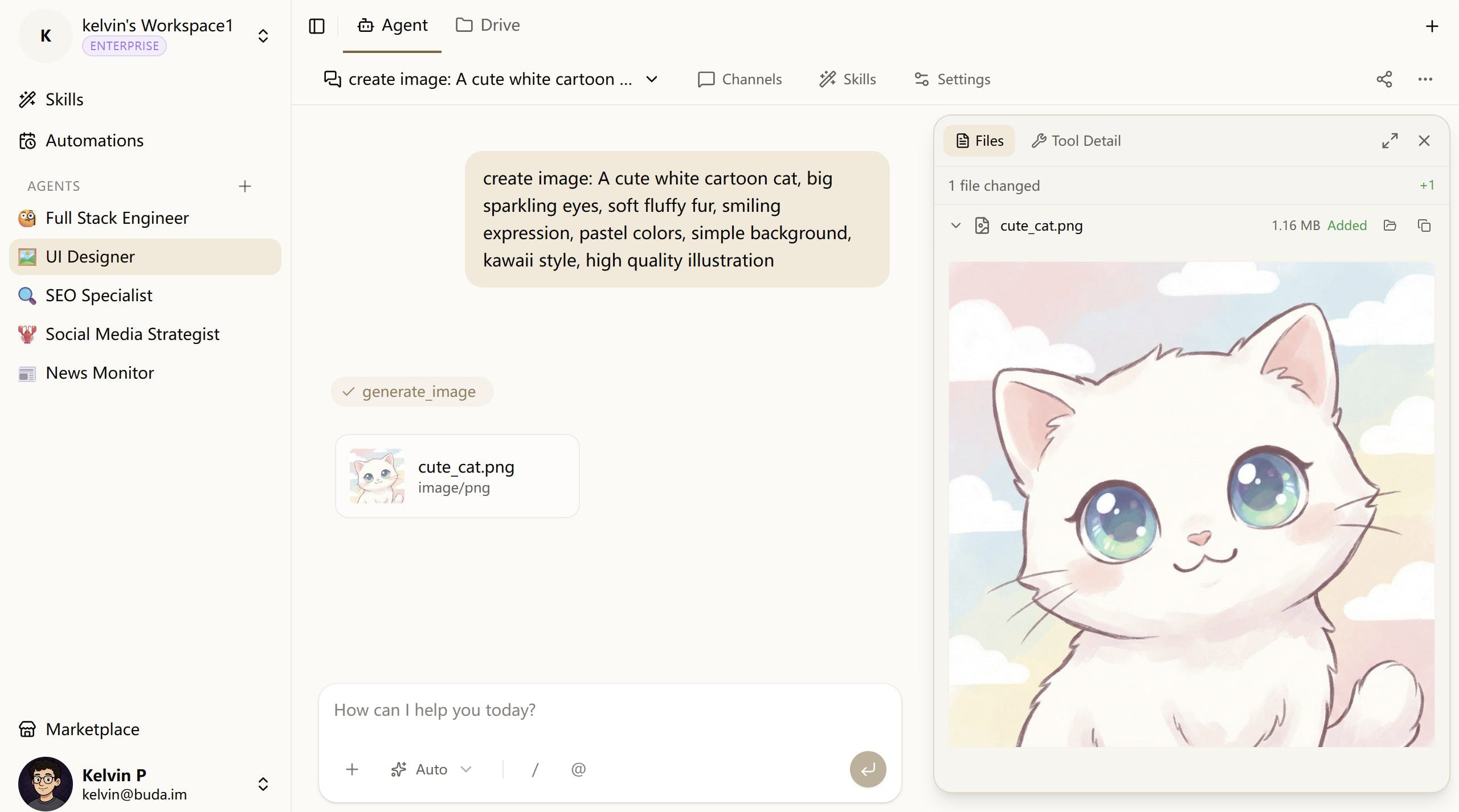This screenshot has height=812, width=1459.
Task: Open the workspace switcher chevrons
Action: click(x=263, y=36)
